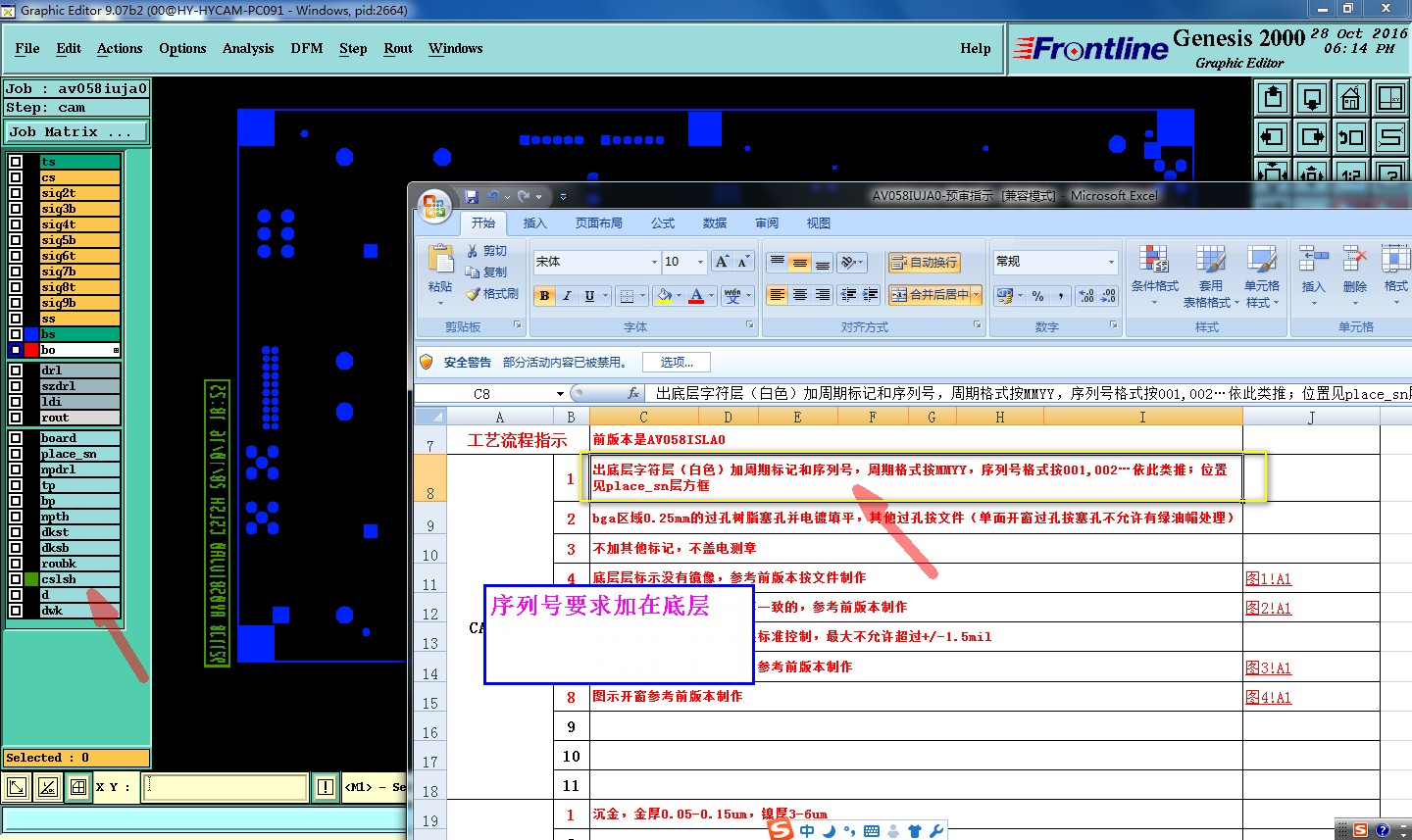
Task: Toggle the checkbox of layer ts
Action: 16,162
